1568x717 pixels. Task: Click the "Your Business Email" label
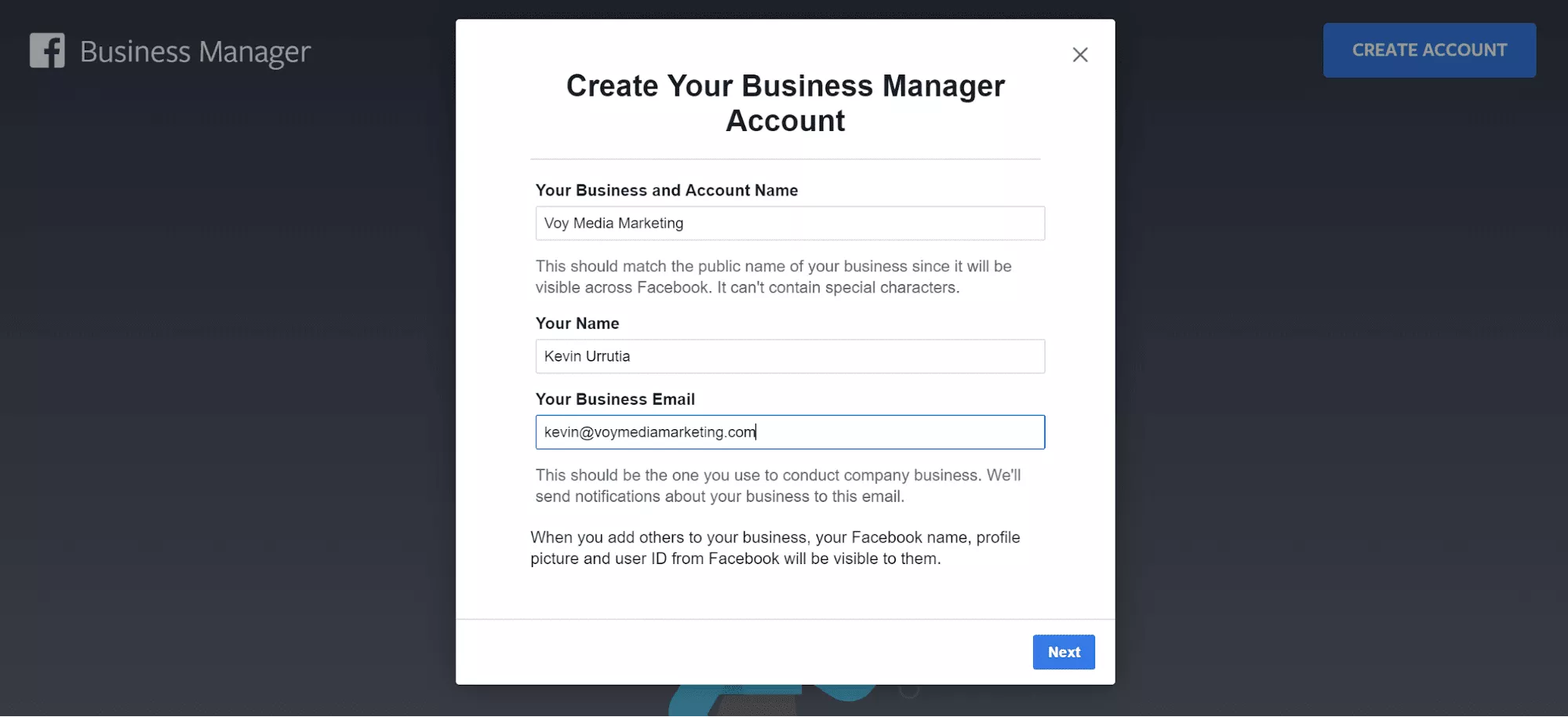pos(615,399)
